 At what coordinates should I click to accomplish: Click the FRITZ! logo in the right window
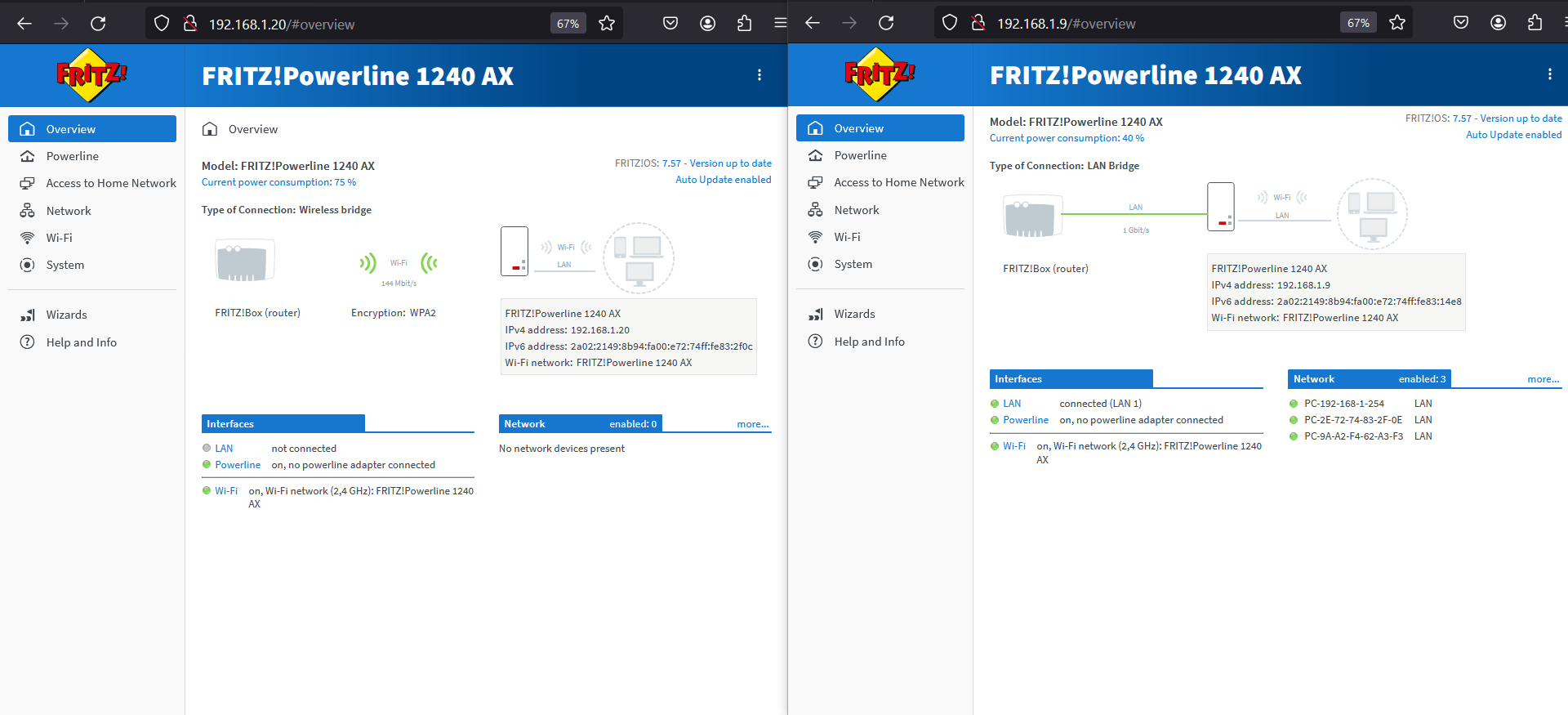(x=880, y=74)
